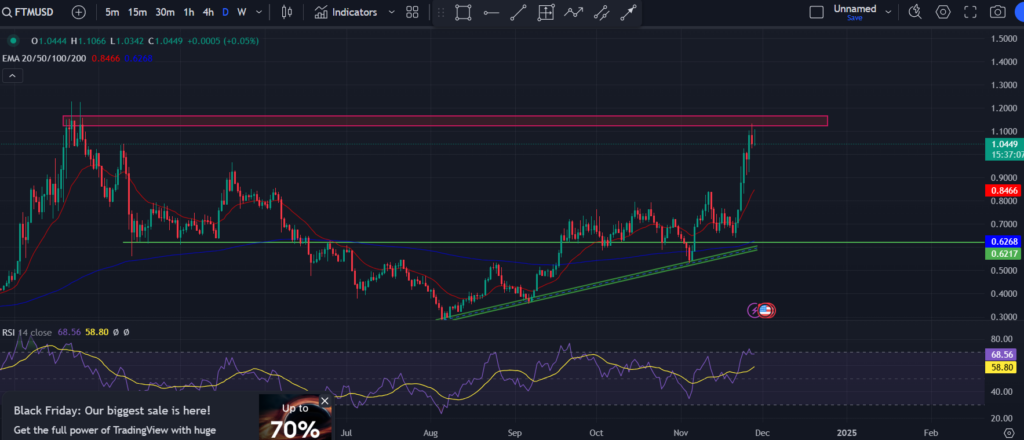Select the Trend line drawing tool
This screenshot has width=1024, height=440.
click(519, 12)
